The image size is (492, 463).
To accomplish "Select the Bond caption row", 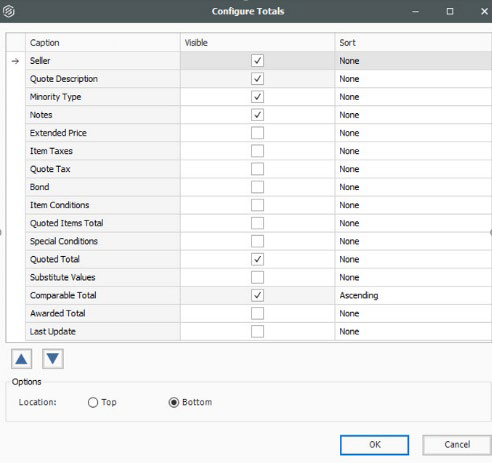I will click(103, 187).
